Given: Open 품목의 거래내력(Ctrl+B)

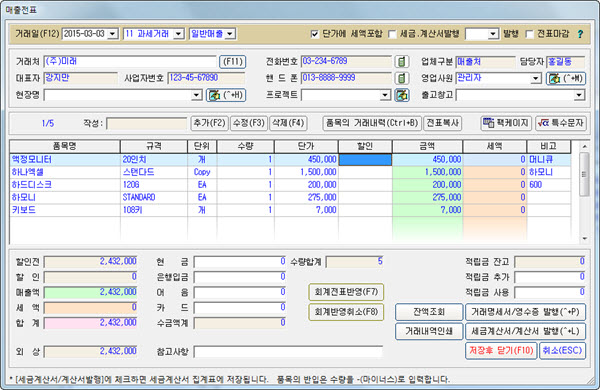Looking at the screenshot, I should [x=372, y=123].
